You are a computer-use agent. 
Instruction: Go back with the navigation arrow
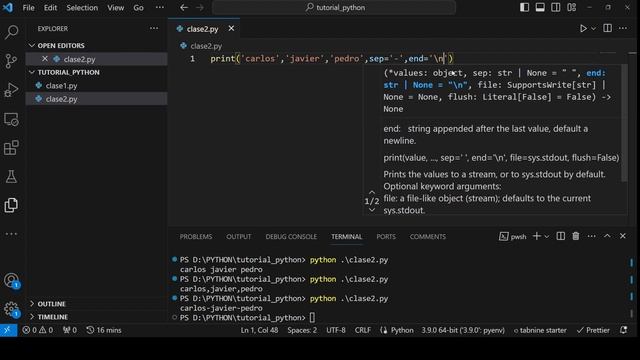click(184, 7)
